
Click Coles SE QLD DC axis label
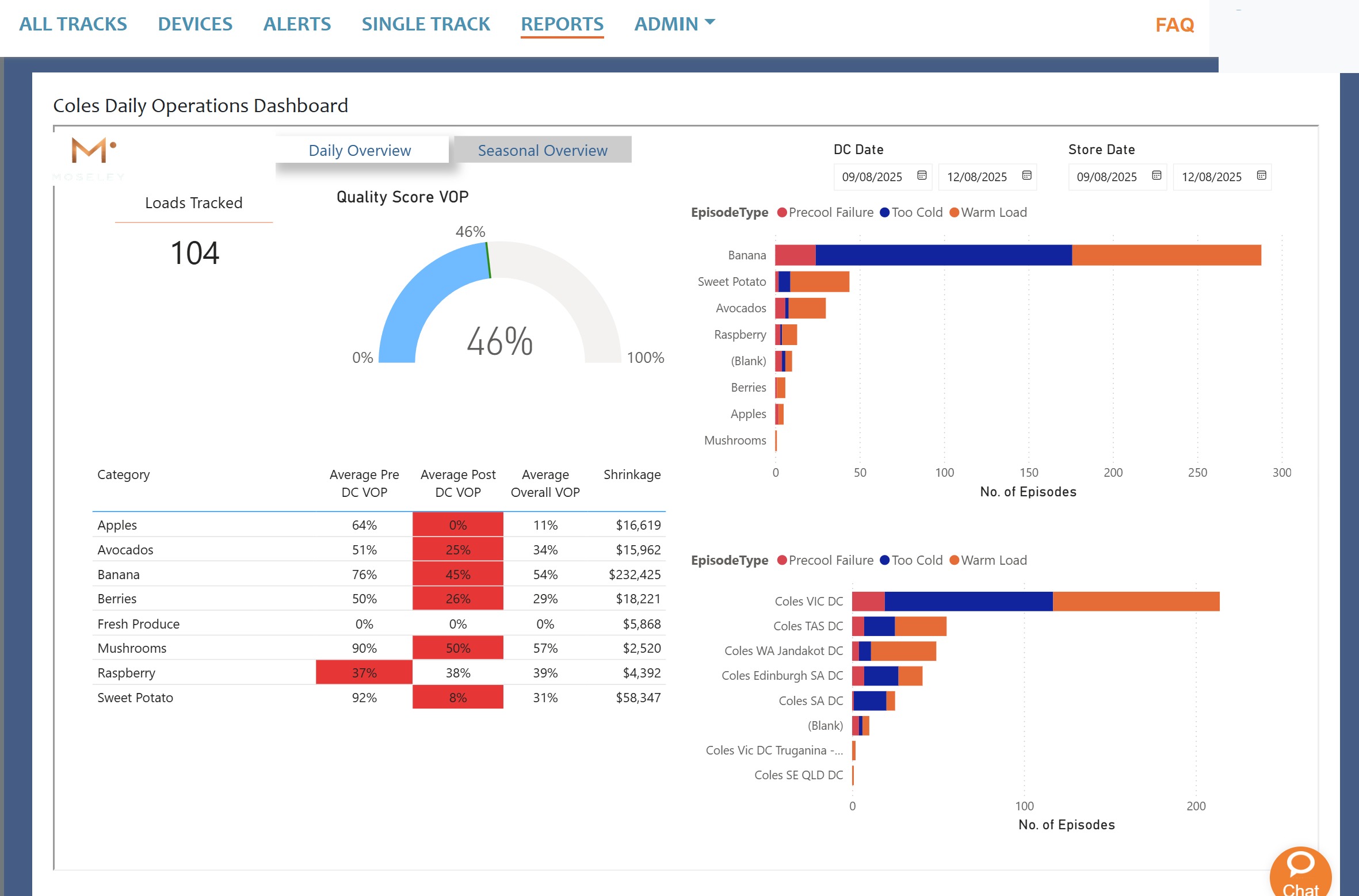[799, 775]
